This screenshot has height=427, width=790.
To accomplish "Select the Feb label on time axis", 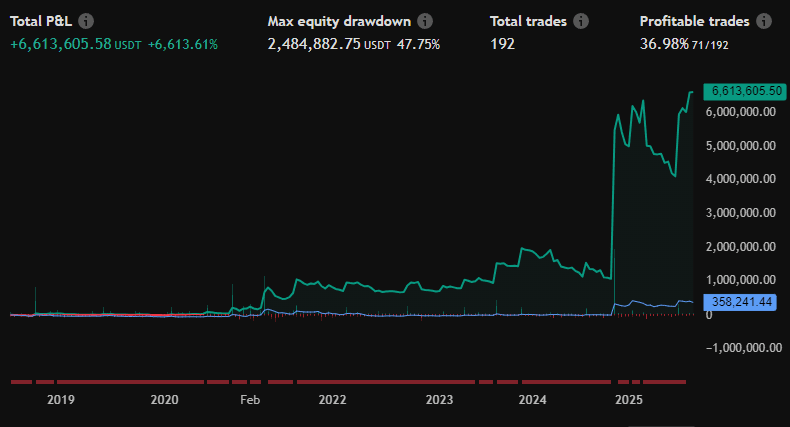I will click(x=250, y=400).
